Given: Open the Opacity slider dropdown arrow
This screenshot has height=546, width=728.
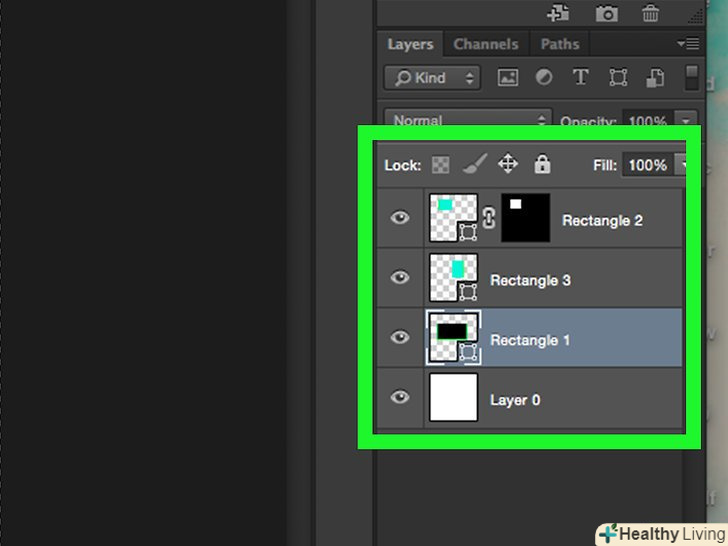Looking at the screenshot, I should coord(685,119).
